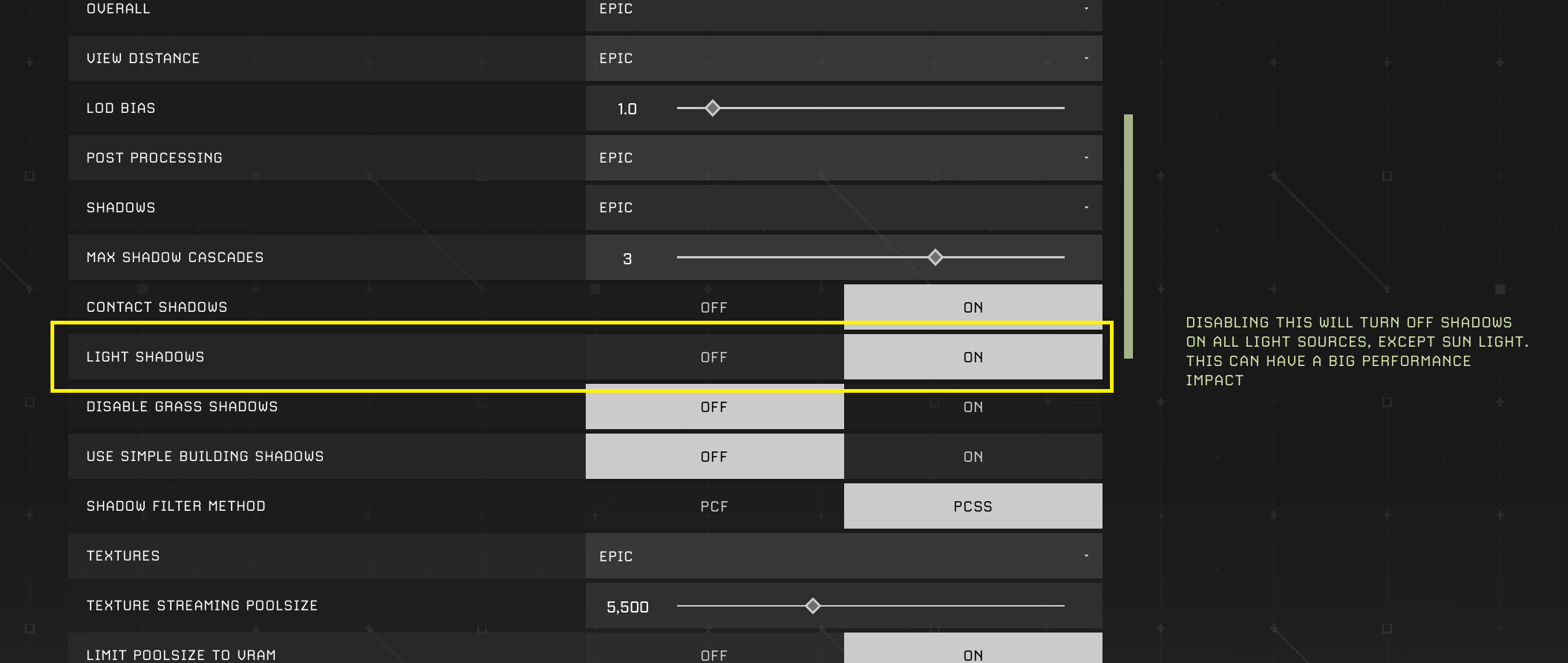
Task: Set Contact Shadows to On
Action: tap(973, 307)
